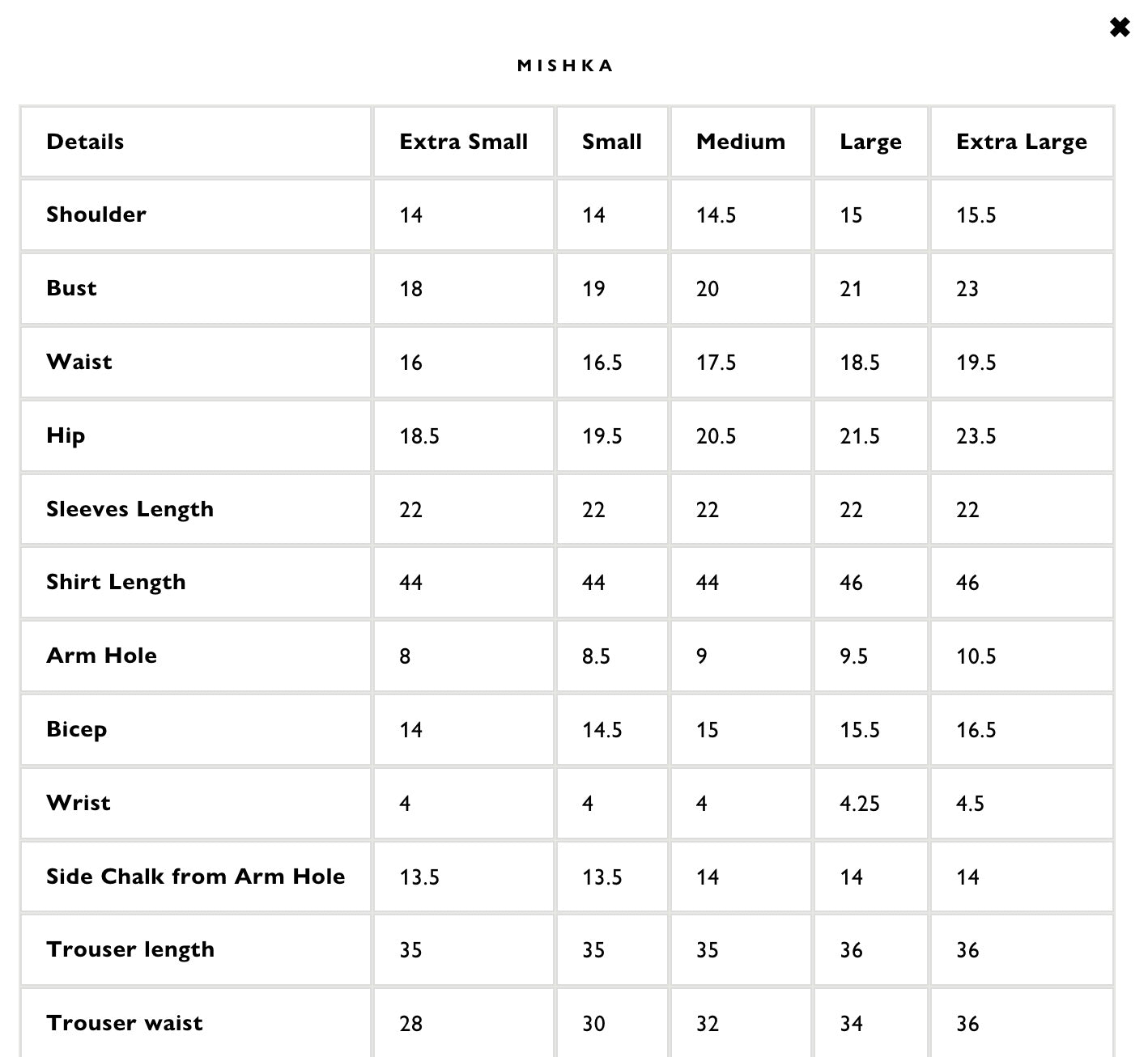Click the Sleeves Length row label
This screenshot has width=1148, height=1057.
pos(130,509)
